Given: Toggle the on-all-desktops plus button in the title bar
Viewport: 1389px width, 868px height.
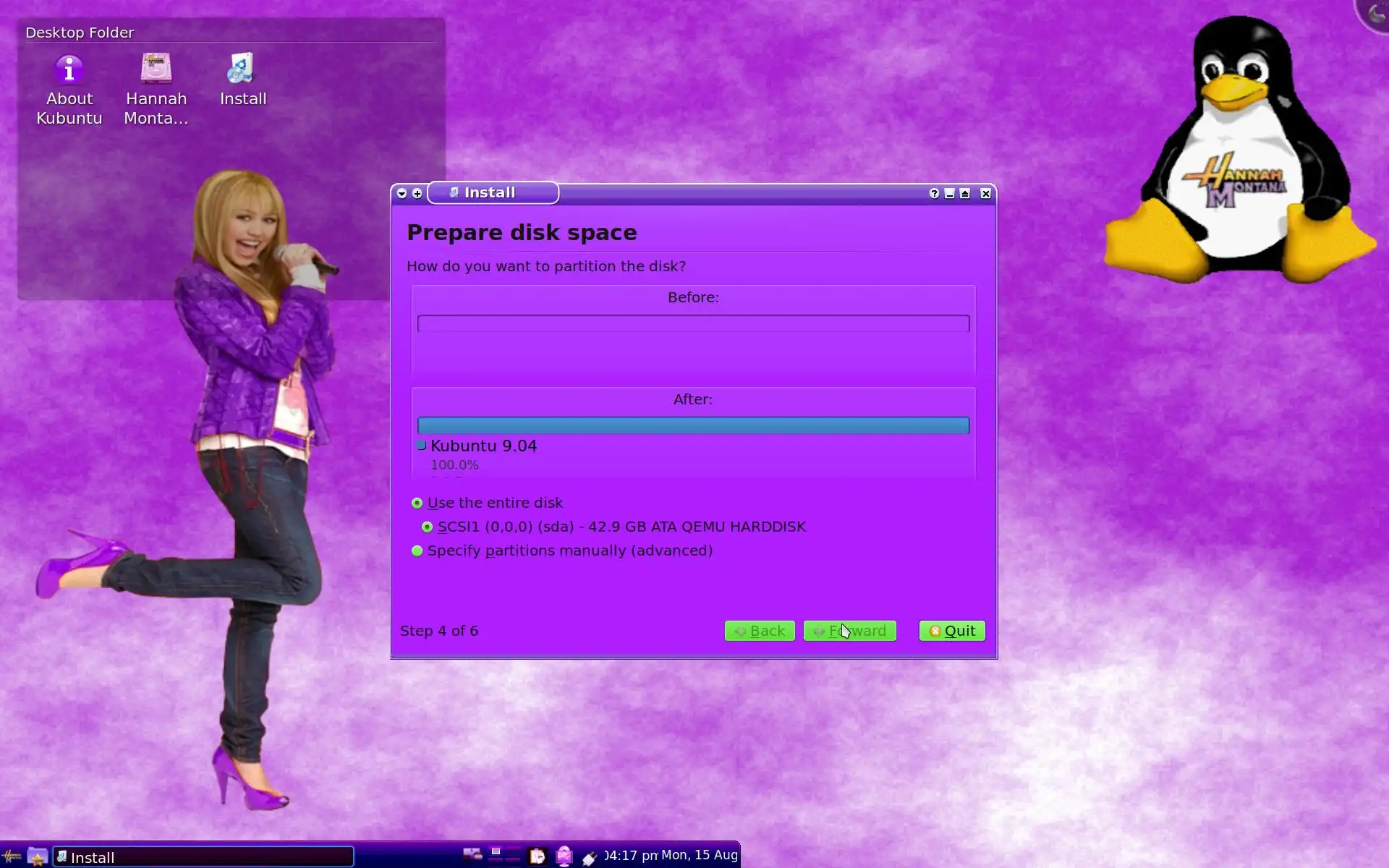Looking at the screenshot, I should [x=417, y=193].
